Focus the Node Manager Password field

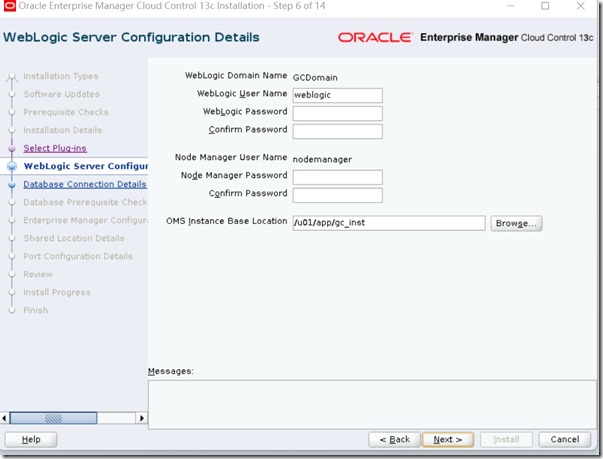point(338,177)
